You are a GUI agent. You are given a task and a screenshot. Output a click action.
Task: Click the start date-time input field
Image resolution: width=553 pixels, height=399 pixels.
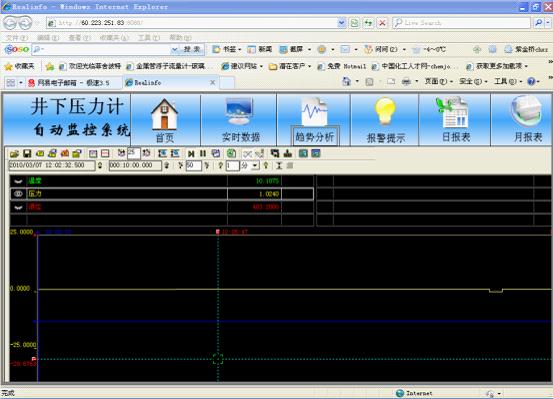pos(52,165)
